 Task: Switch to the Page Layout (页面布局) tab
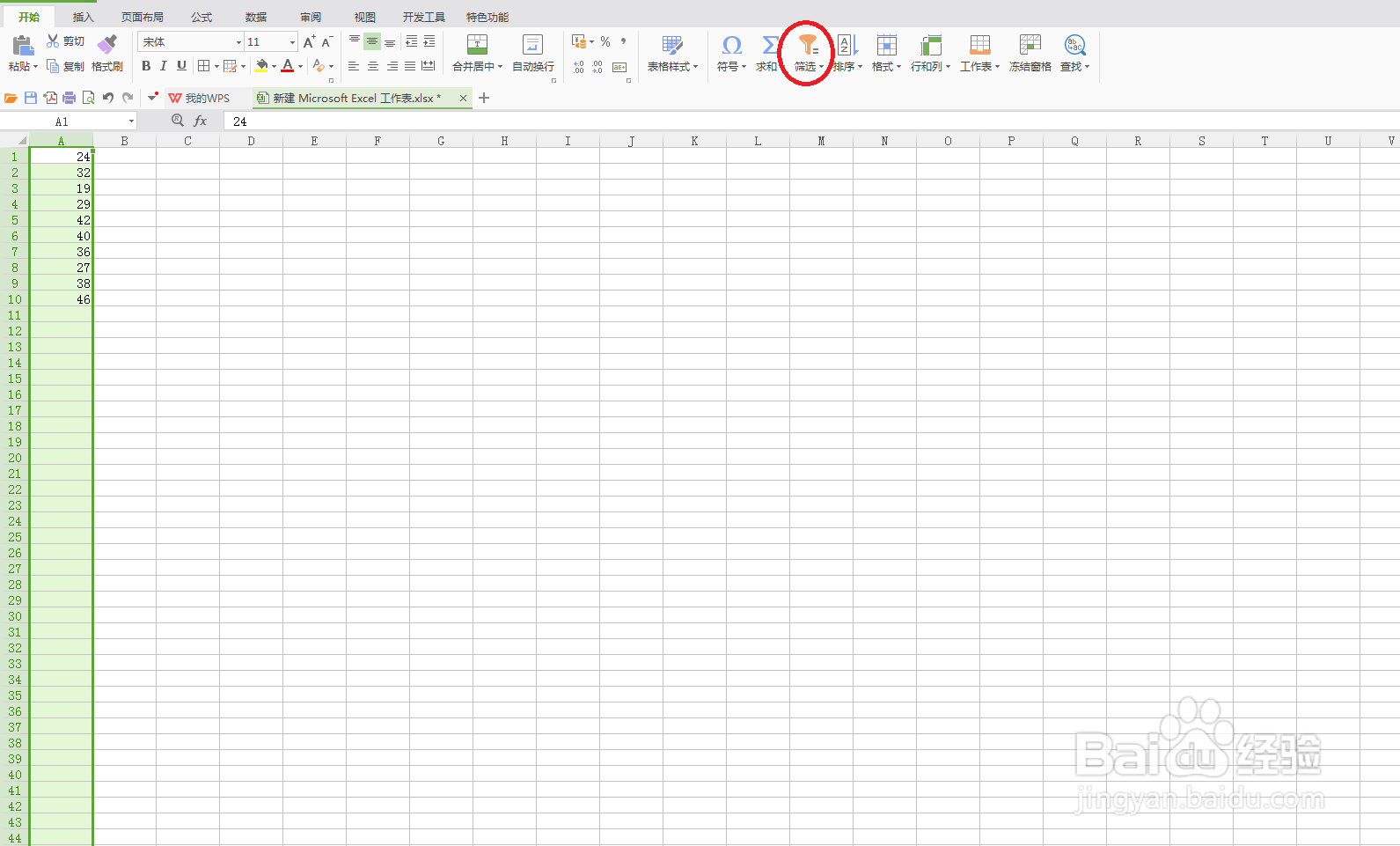(143, 17)
